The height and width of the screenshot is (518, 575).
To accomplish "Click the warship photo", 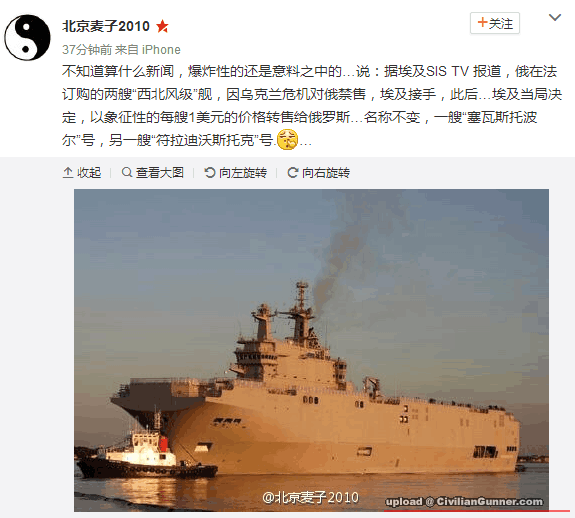I will pyautogui.click(x=311, y=350).
